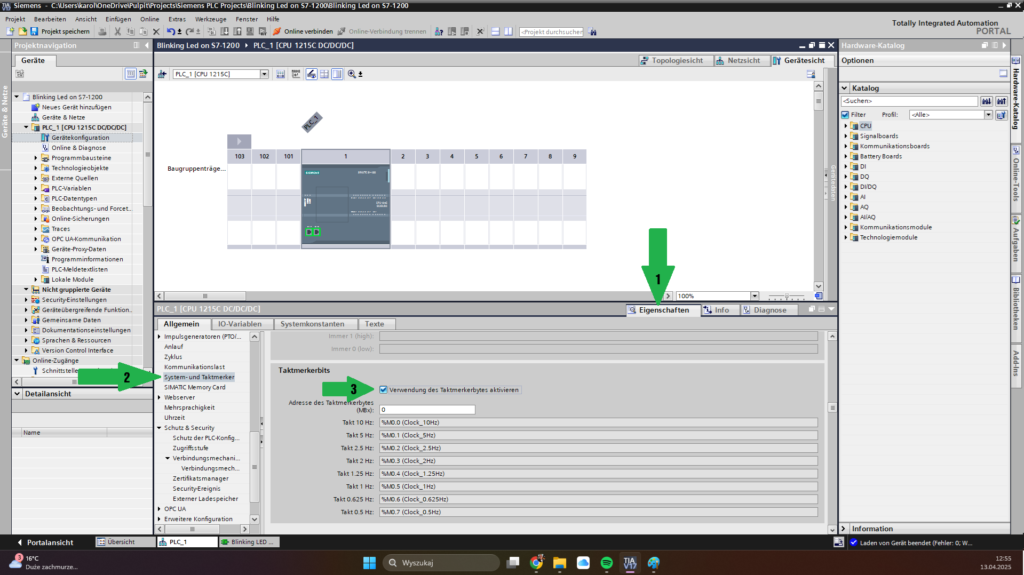Open the Projekt menu
This screenshot has width=1024, height=575.
pyautogui.click(x=15, y=19)
